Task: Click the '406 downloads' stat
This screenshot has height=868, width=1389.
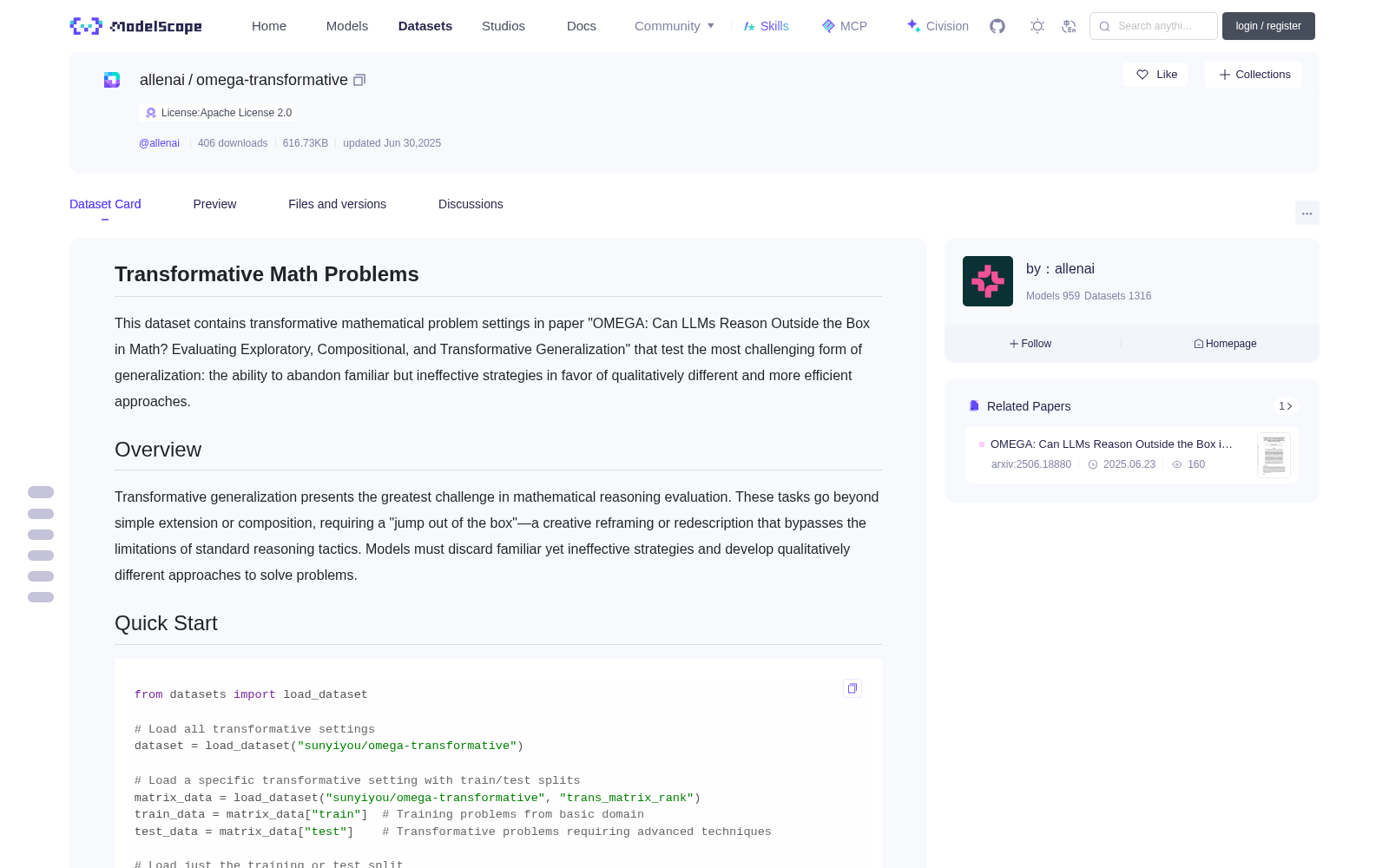Action: click(x=233, y=143)
